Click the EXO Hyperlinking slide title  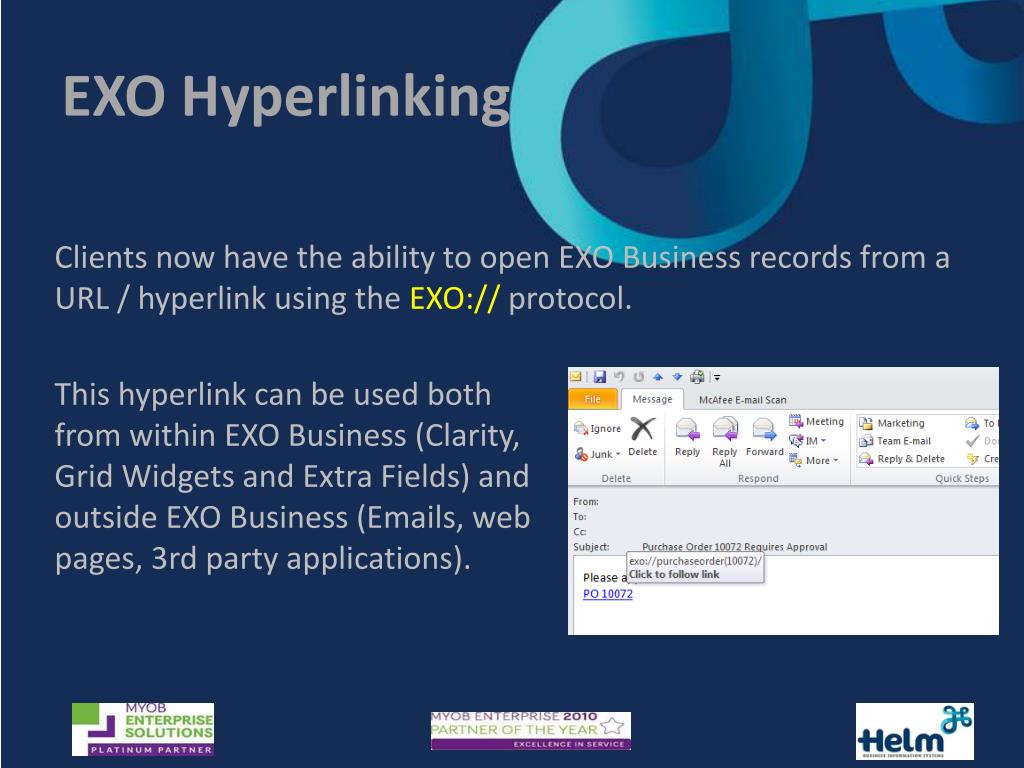click(287, 97)
